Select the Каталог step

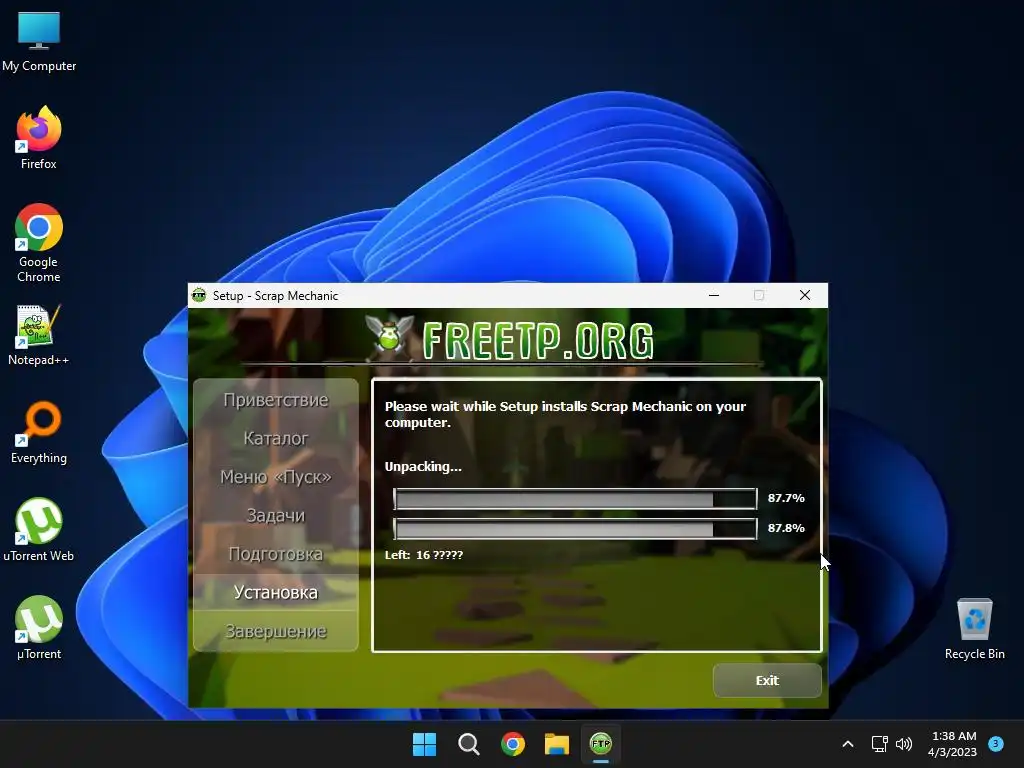(276, 438)
